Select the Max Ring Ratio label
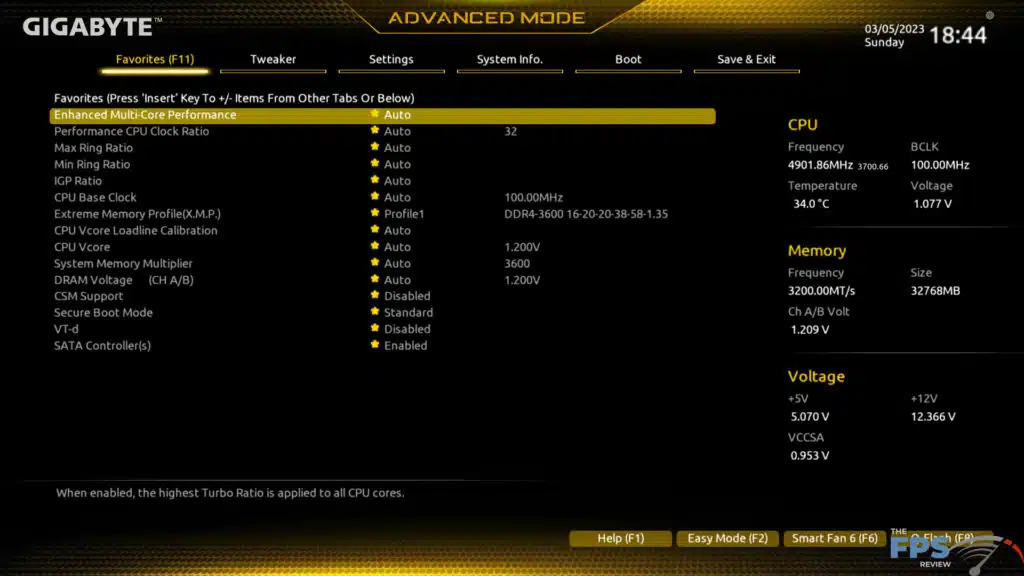Image resolution: width=1024 pixels, height=576 pixels. pyautogui.click(x=93, y=148)
